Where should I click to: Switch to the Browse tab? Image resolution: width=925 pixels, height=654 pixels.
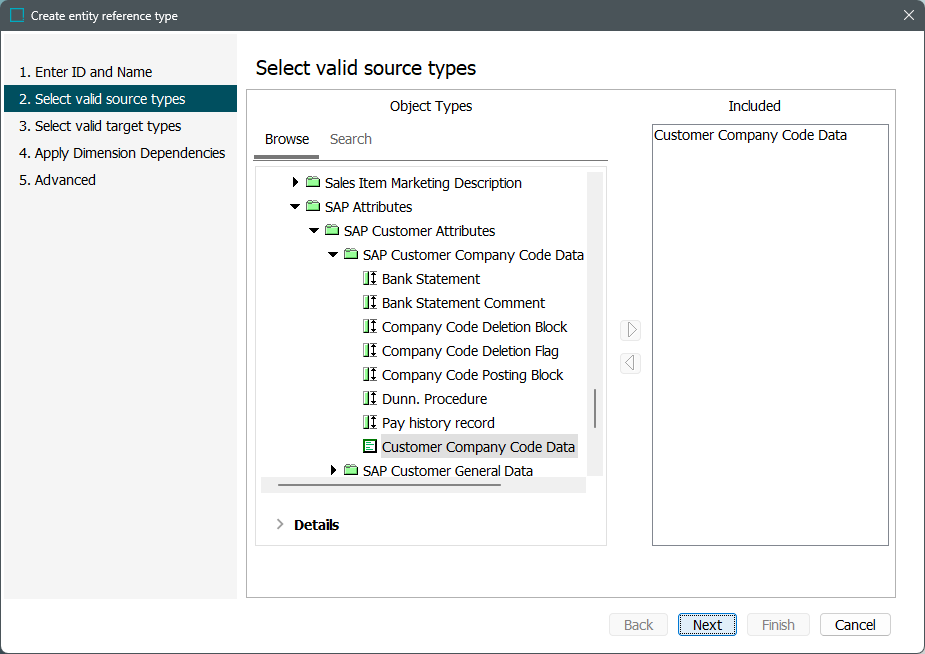click(x=287, y=139)
